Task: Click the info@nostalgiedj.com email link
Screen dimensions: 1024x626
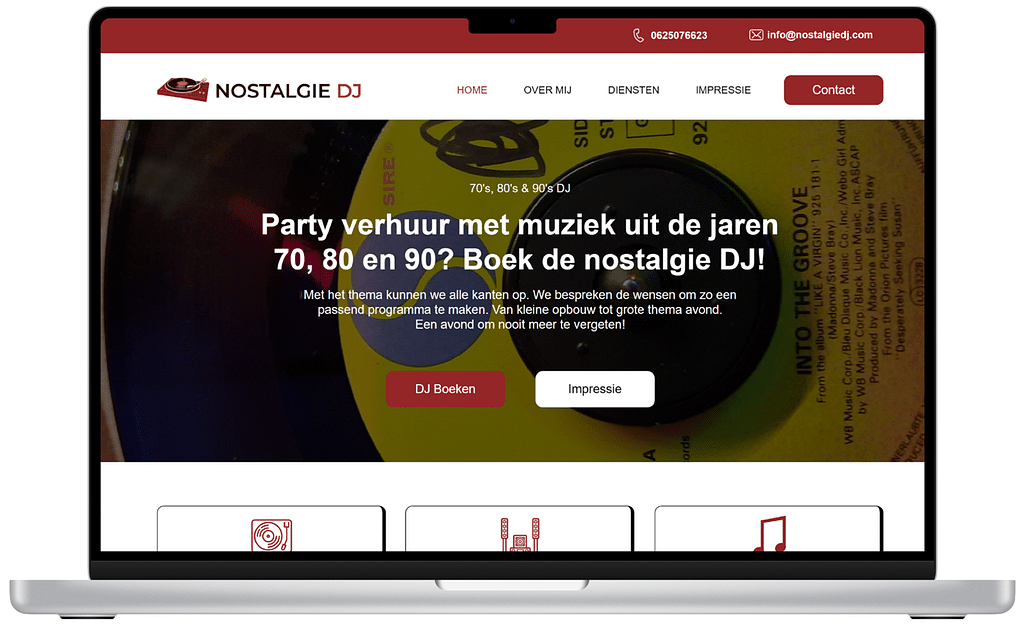Action: (x=820, y=35)
